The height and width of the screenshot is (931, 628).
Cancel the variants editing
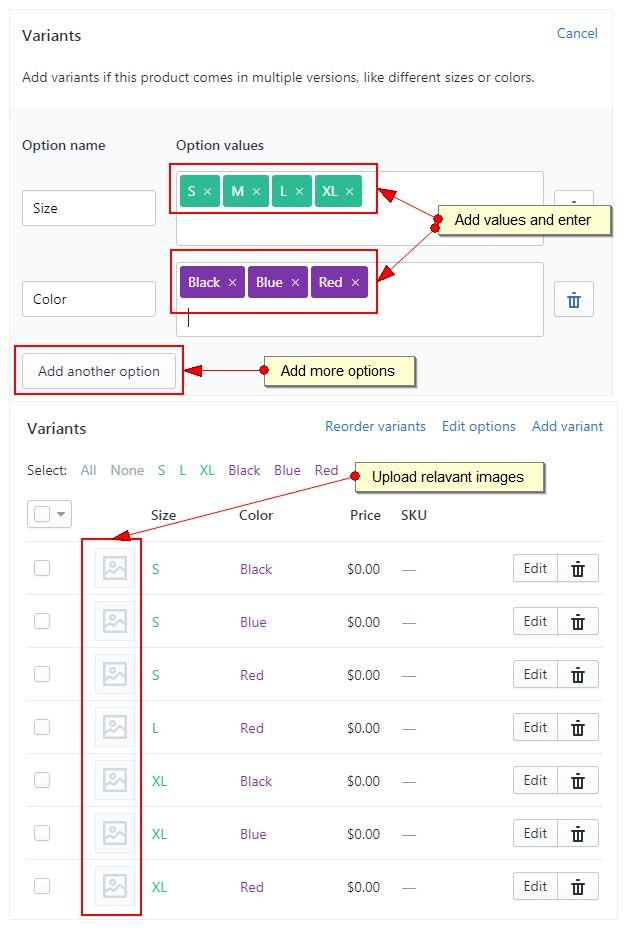[x=577, y=34]
